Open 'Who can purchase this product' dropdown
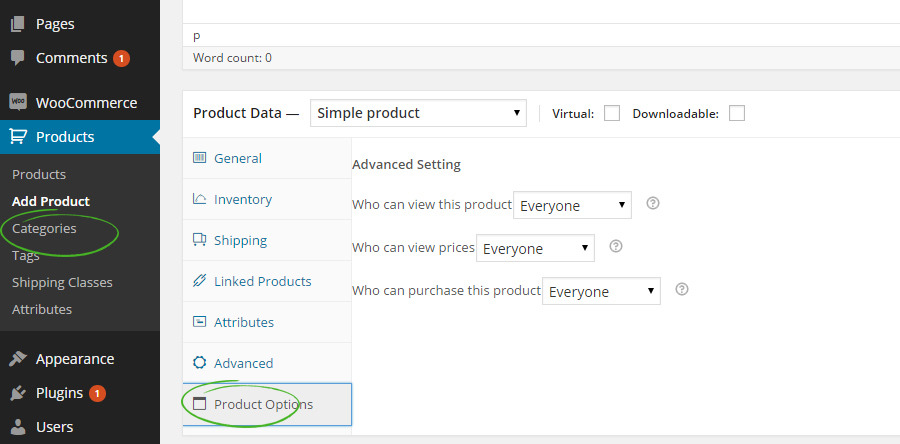900x444 pixels. tap(601, 292)
